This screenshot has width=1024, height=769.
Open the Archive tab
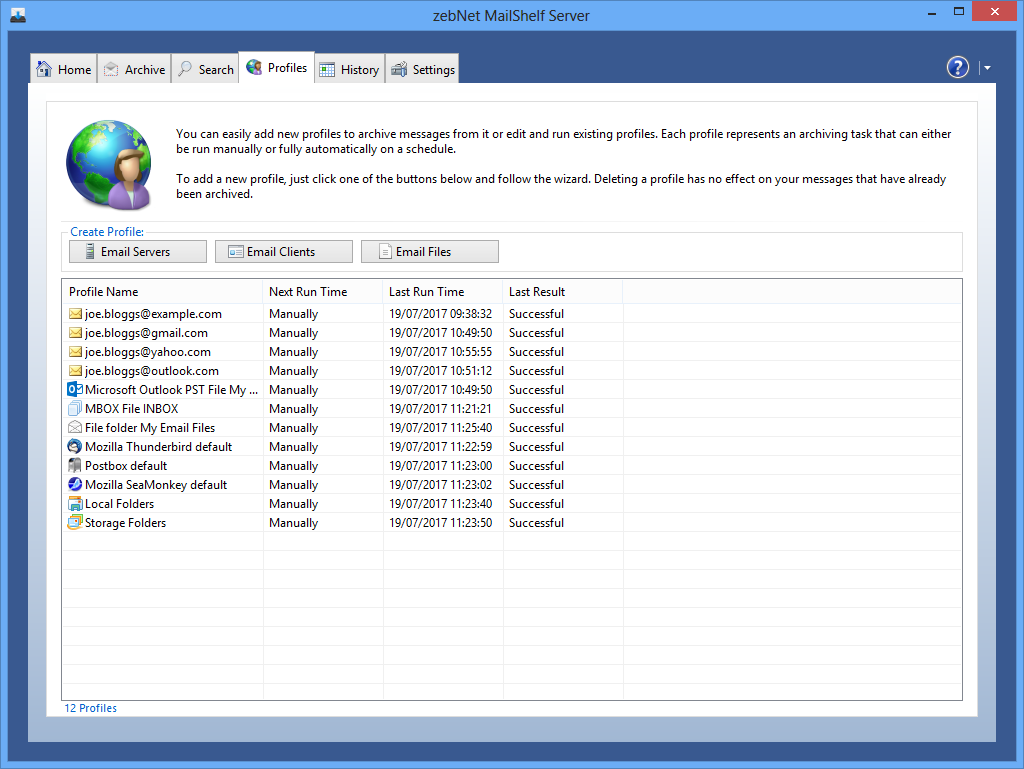tap(134, 69)
